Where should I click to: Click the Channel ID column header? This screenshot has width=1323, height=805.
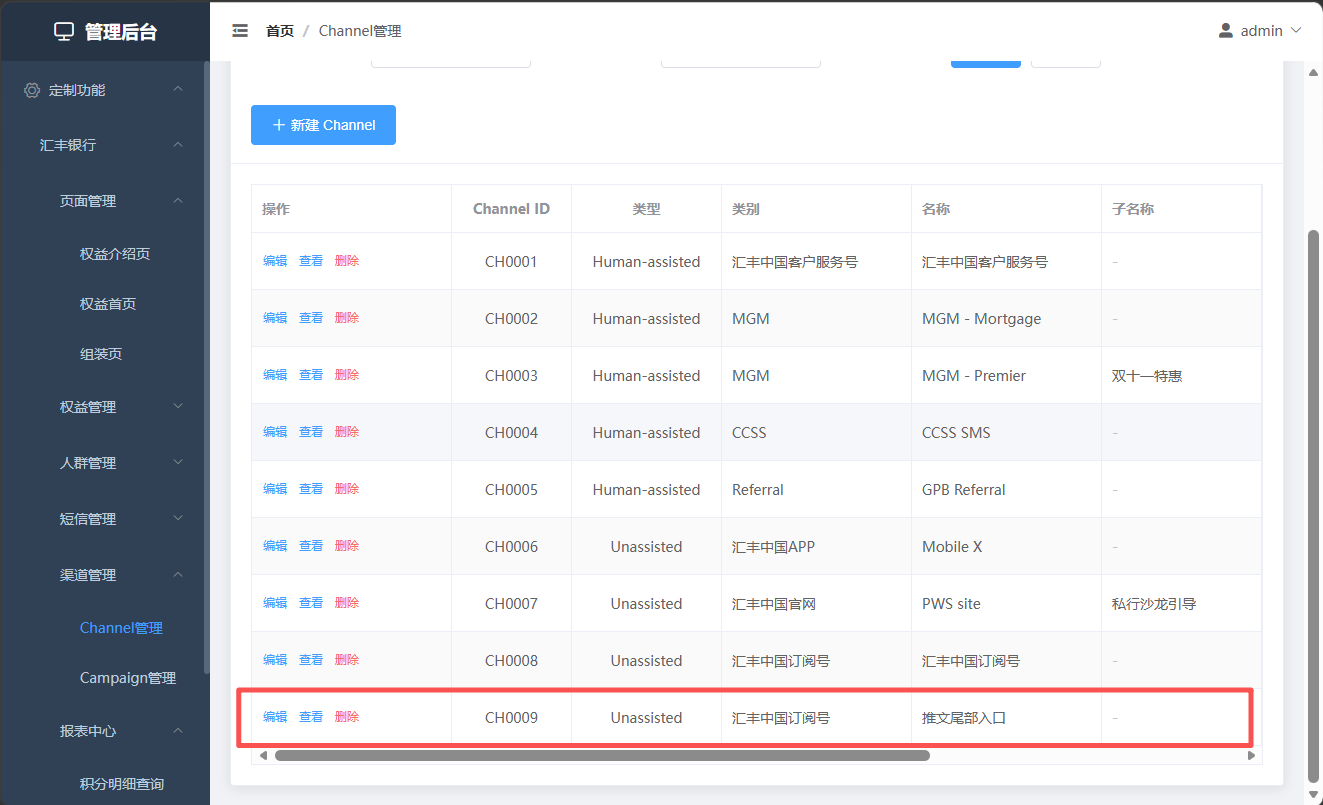[511, 209]
